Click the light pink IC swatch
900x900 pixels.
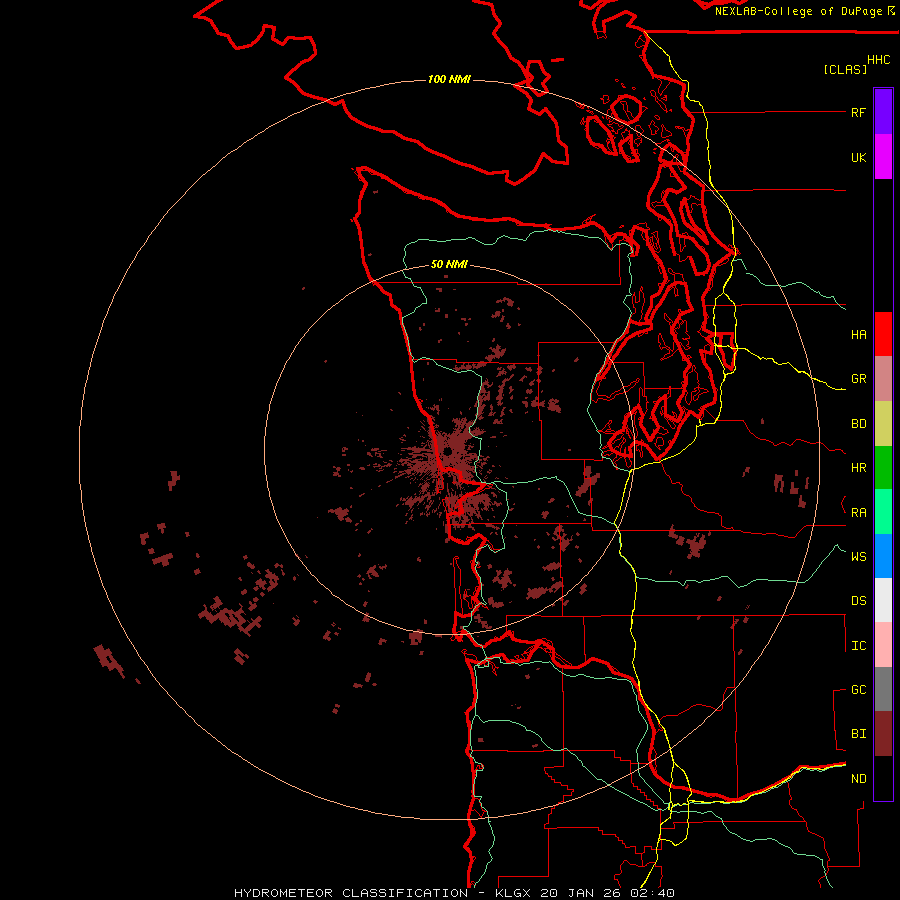[883, 645]
